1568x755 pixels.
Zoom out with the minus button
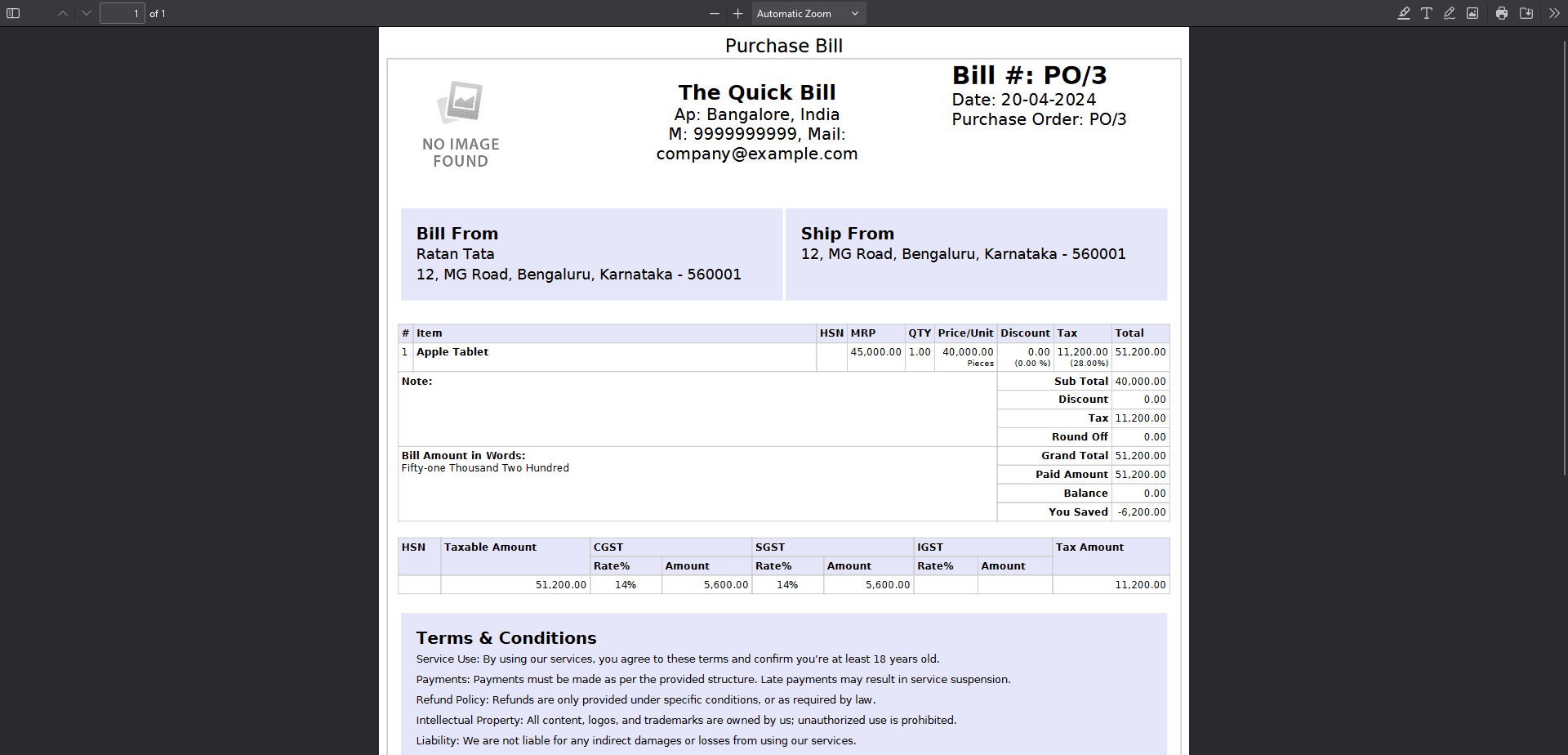[715, 13]
